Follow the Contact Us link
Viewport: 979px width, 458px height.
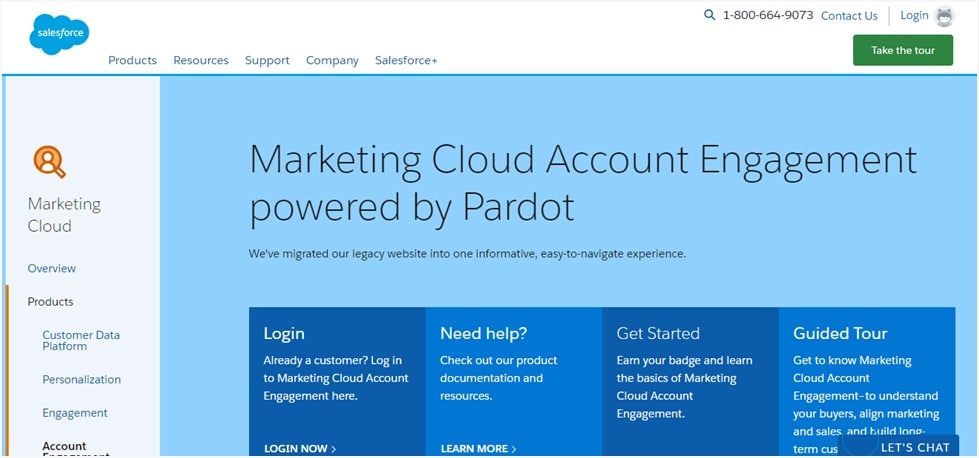point(849,16)
